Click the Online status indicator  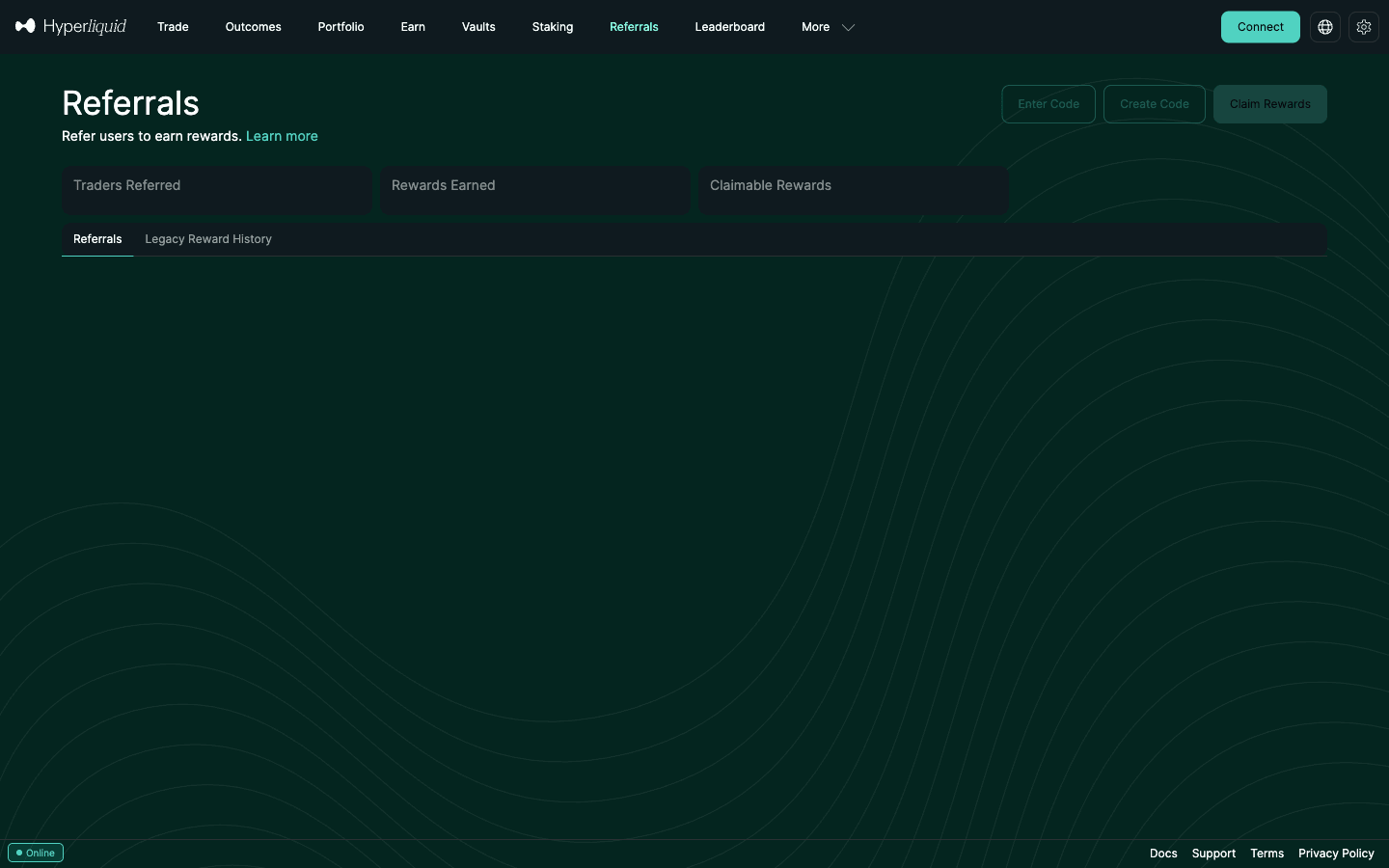tap(36, 853)
